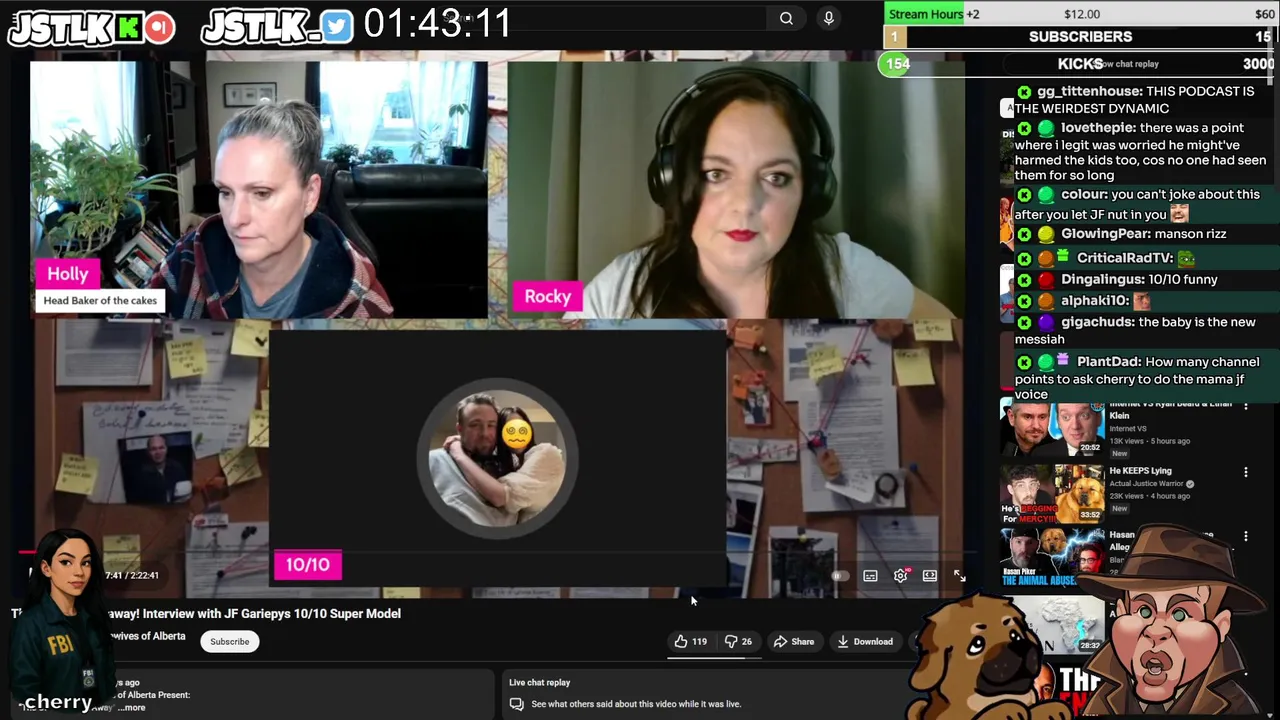Click the X icon beside lovethepie
Viewport: 1280px width, 720px height.
1024,128
